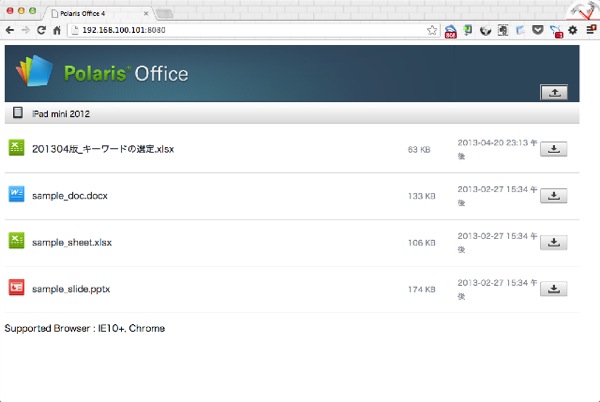Download sample_doc.docx via its download button

(x=554, y=196)
